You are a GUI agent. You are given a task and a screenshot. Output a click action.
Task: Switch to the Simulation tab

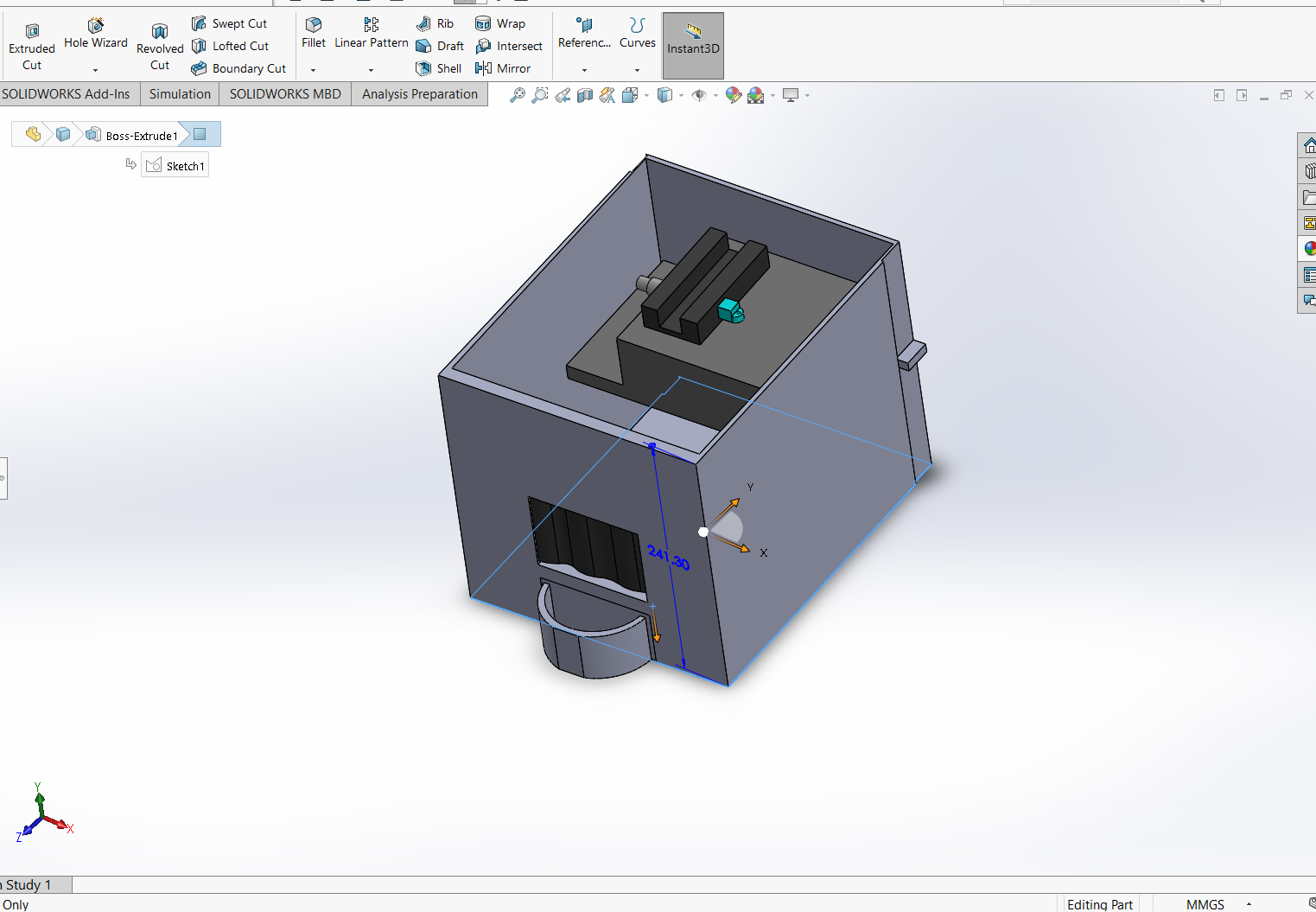click(x=180, y=94)
